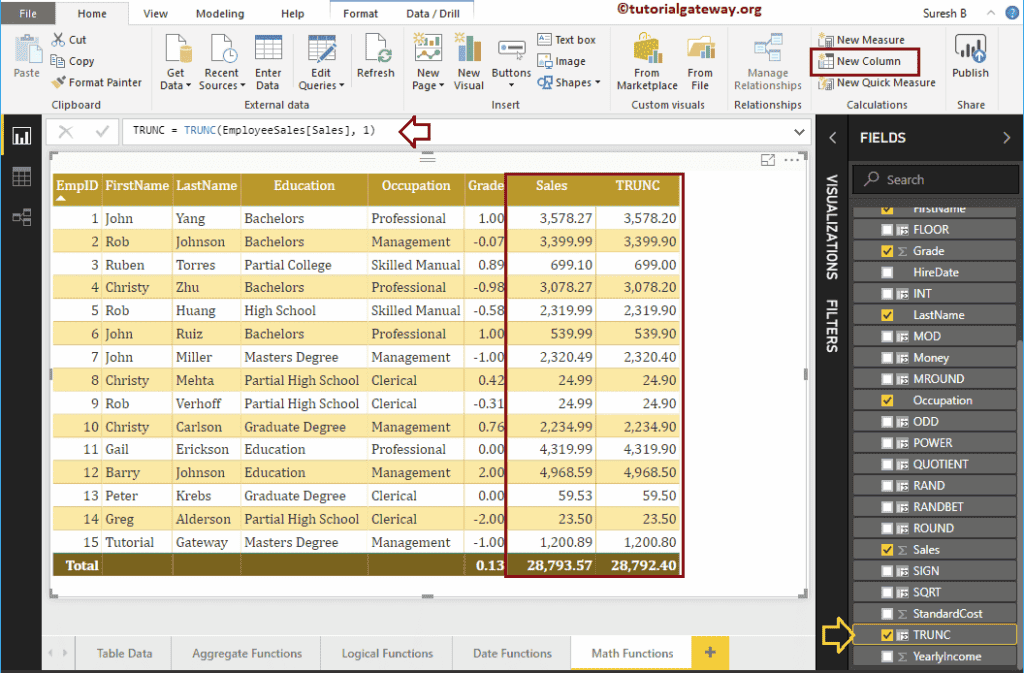Uncheck the TRUNC field checkbox

click(x=887, y=635)
